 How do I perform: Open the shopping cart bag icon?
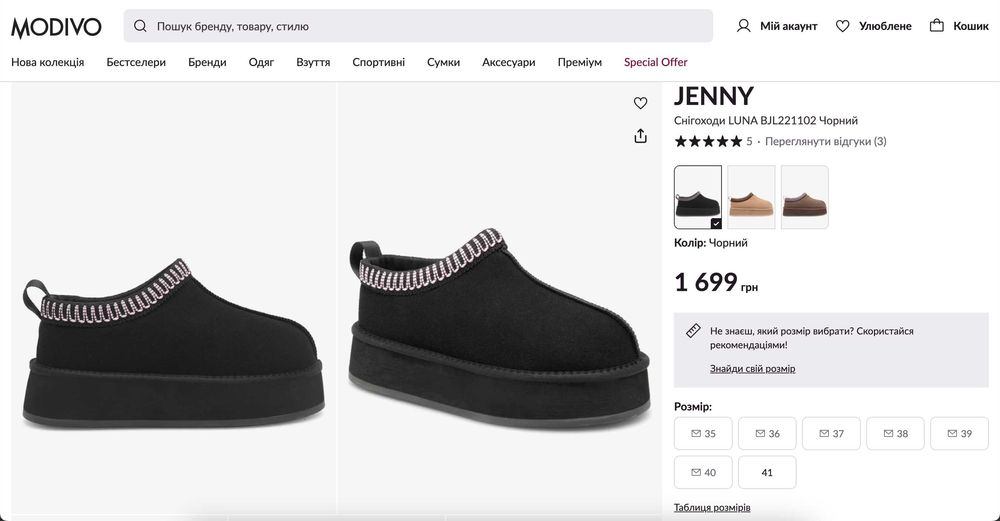[x=937, y=26]
